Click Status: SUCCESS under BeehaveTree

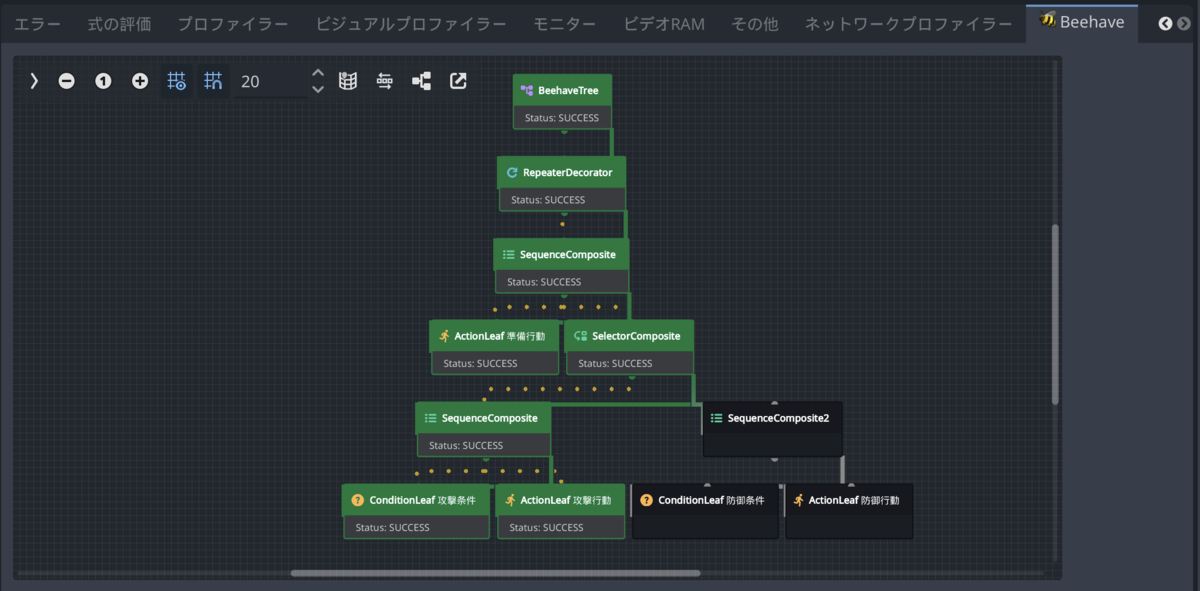pyautogui.click(x=562, y=118)
